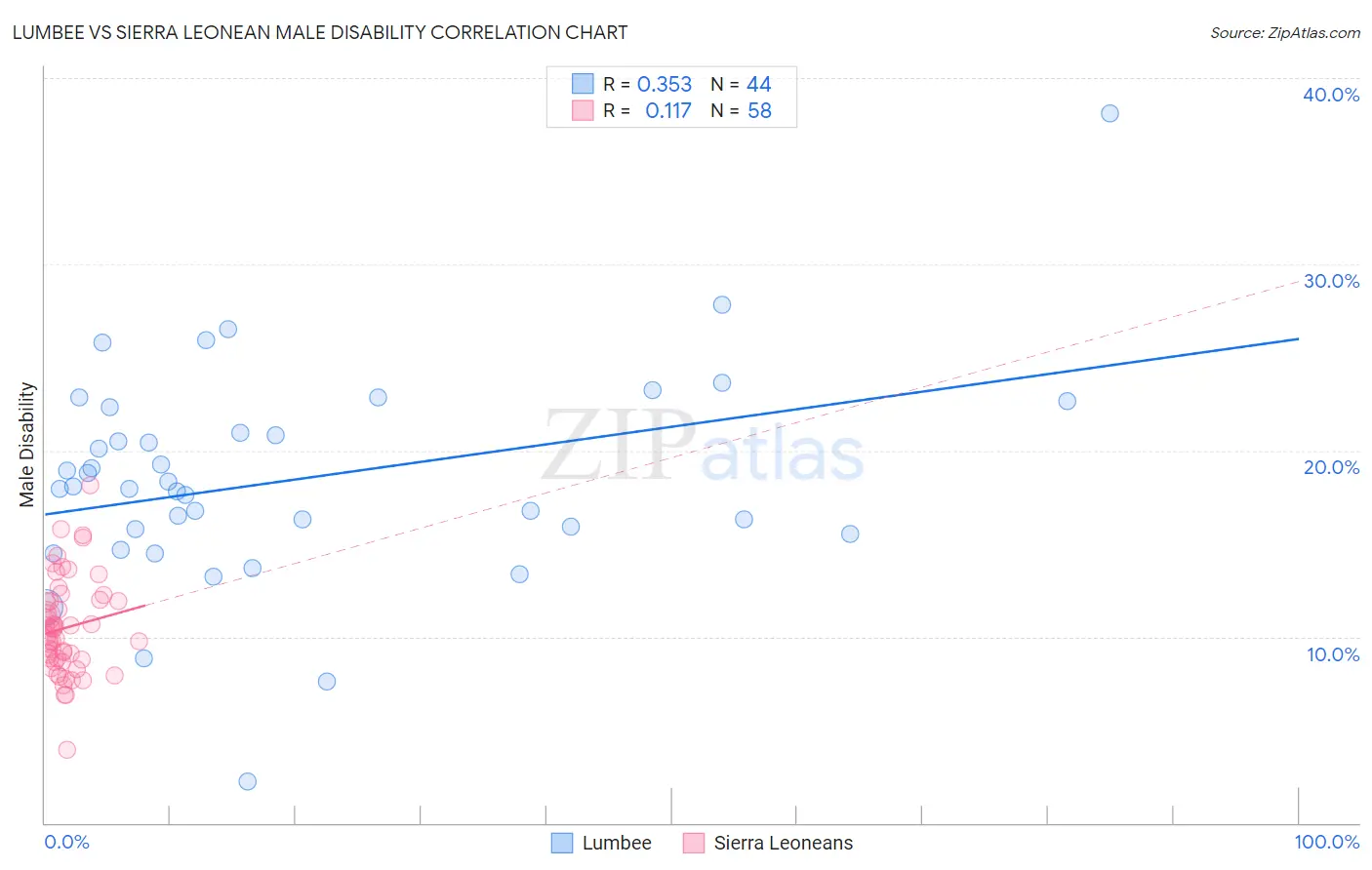Click the blue swatch next to R = 0.353
Screen dimensions: 1372x870
[x=583, y=84]
